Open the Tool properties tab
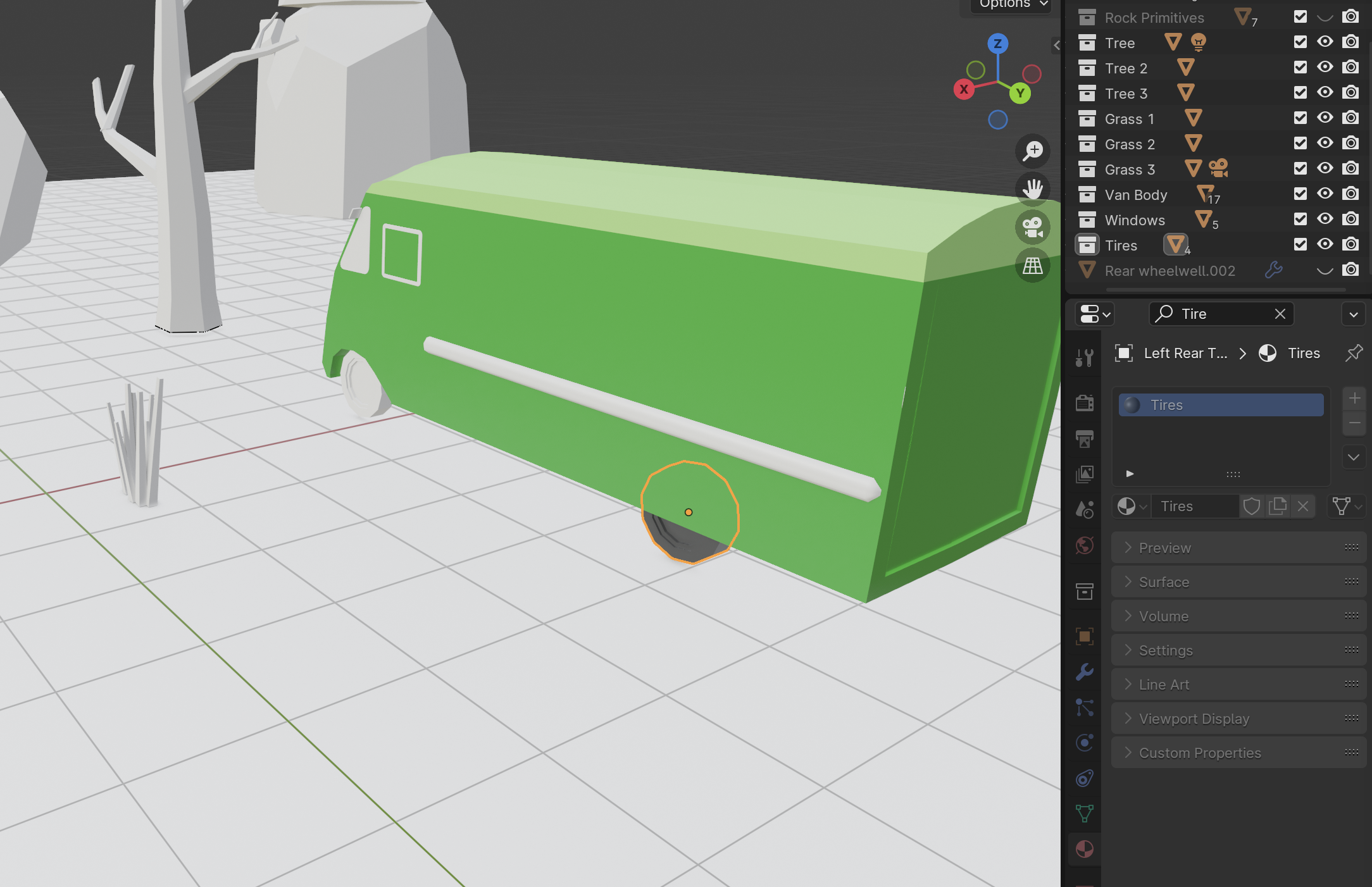Screen dimensions: 1372x887 1085,357
